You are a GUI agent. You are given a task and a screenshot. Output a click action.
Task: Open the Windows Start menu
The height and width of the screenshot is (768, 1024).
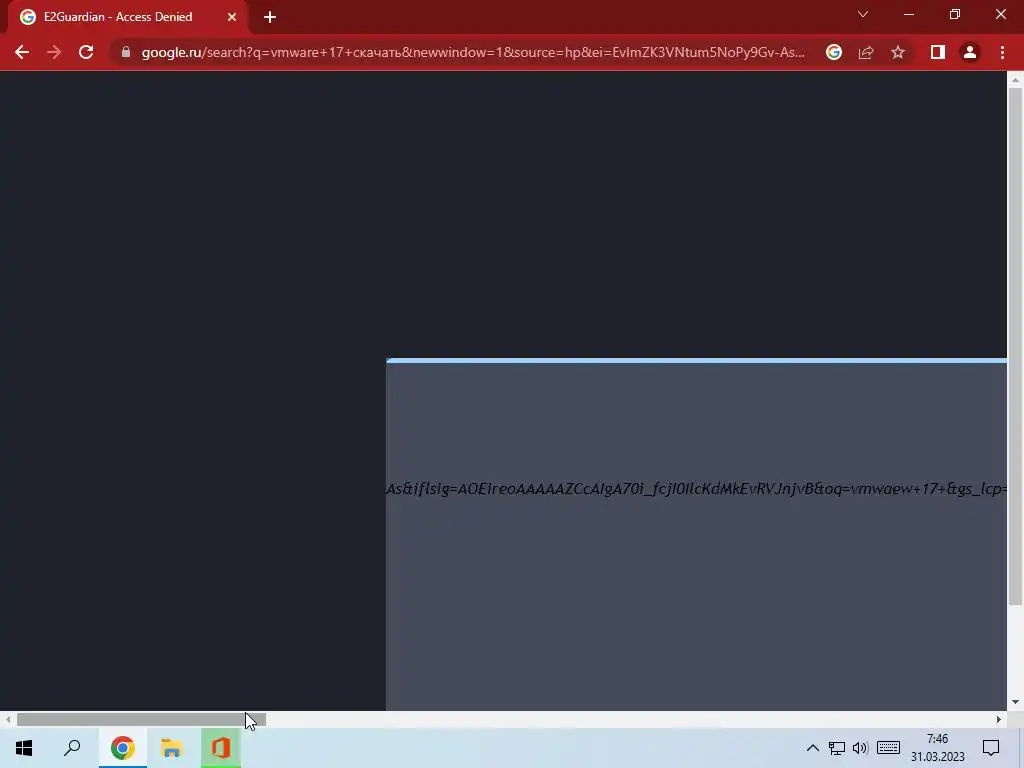[24, 748]
